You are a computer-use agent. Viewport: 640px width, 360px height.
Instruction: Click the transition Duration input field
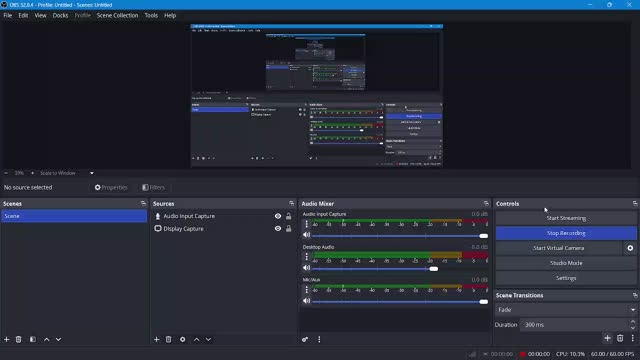point(575,324)
